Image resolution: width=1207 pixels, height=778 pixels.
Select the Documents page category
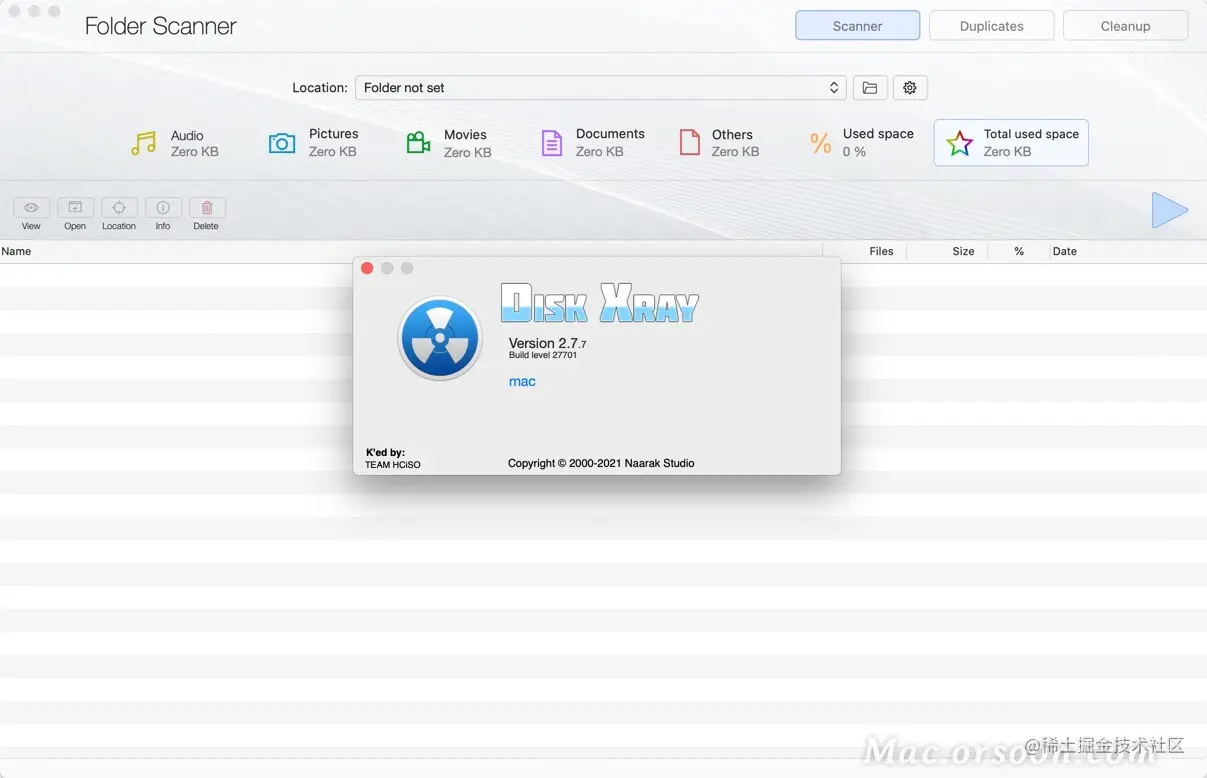[552, 143]
